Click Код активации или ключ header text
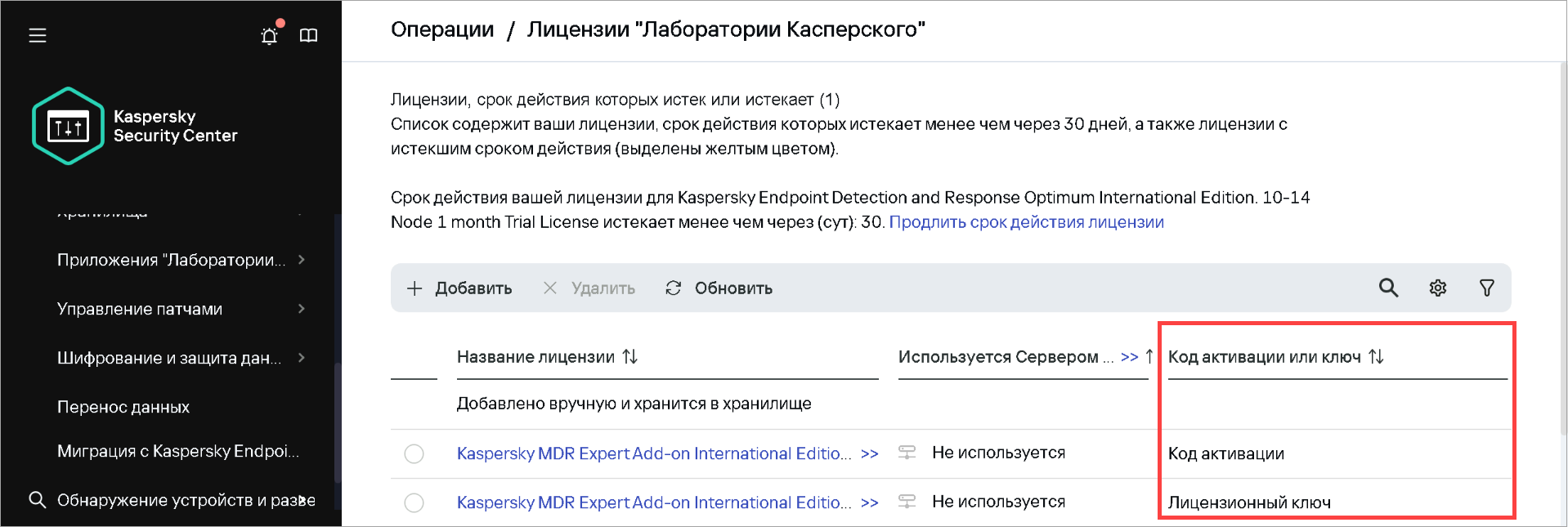The height and width of the screenshot is (527, 1568). coord(1265,357)
